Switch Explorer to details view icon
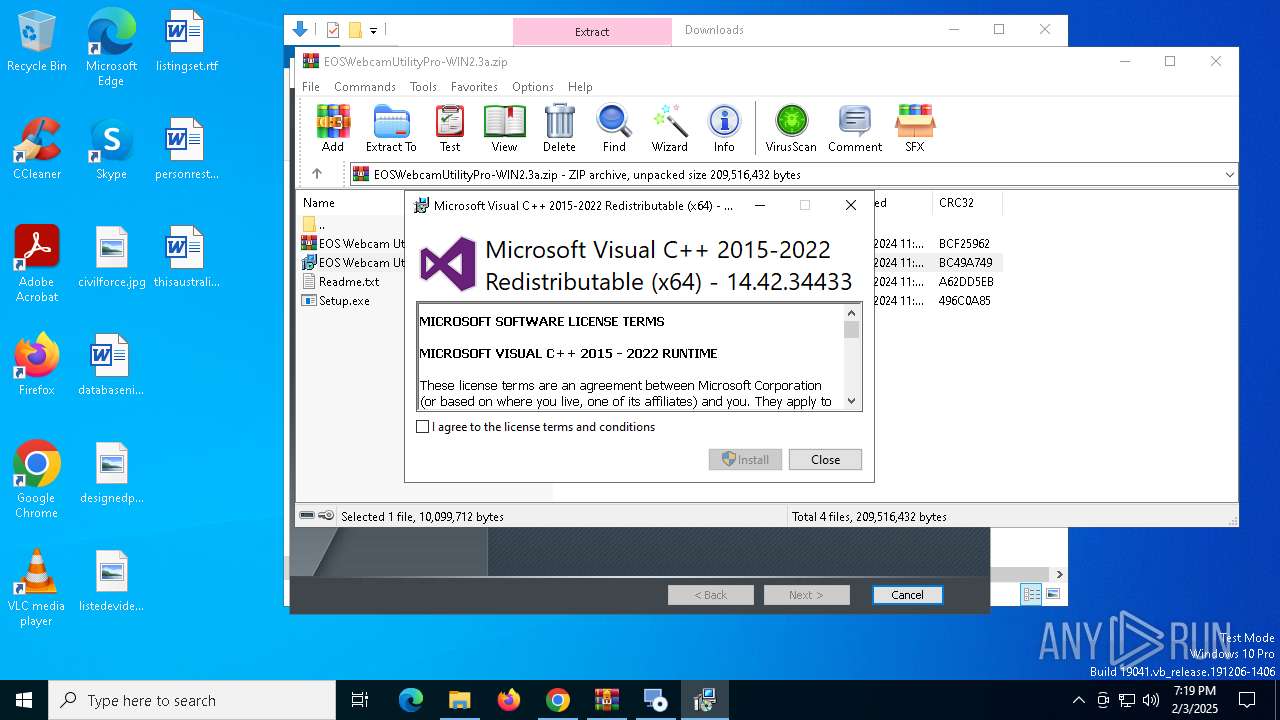Image resolution: width=1280 pixels, height=720 pixels. [x=1031, y=595]
